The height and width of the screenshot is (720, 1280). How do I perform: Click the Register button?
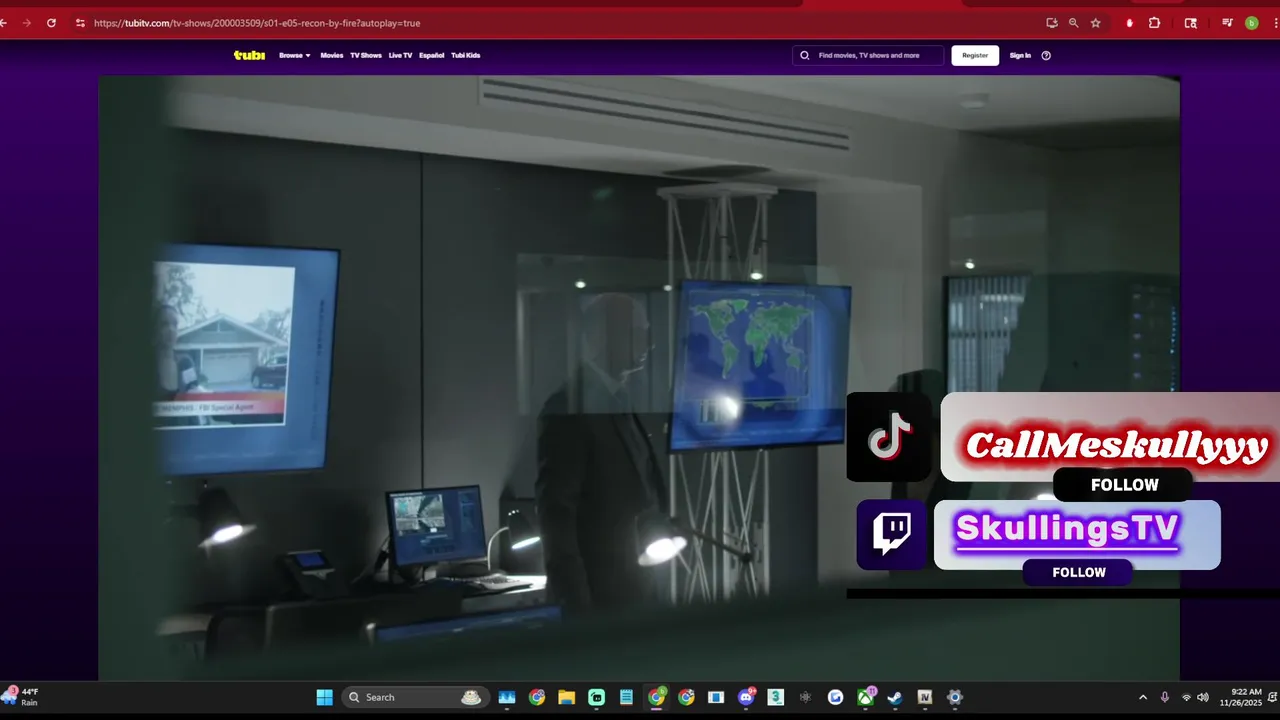click(975, 55)
